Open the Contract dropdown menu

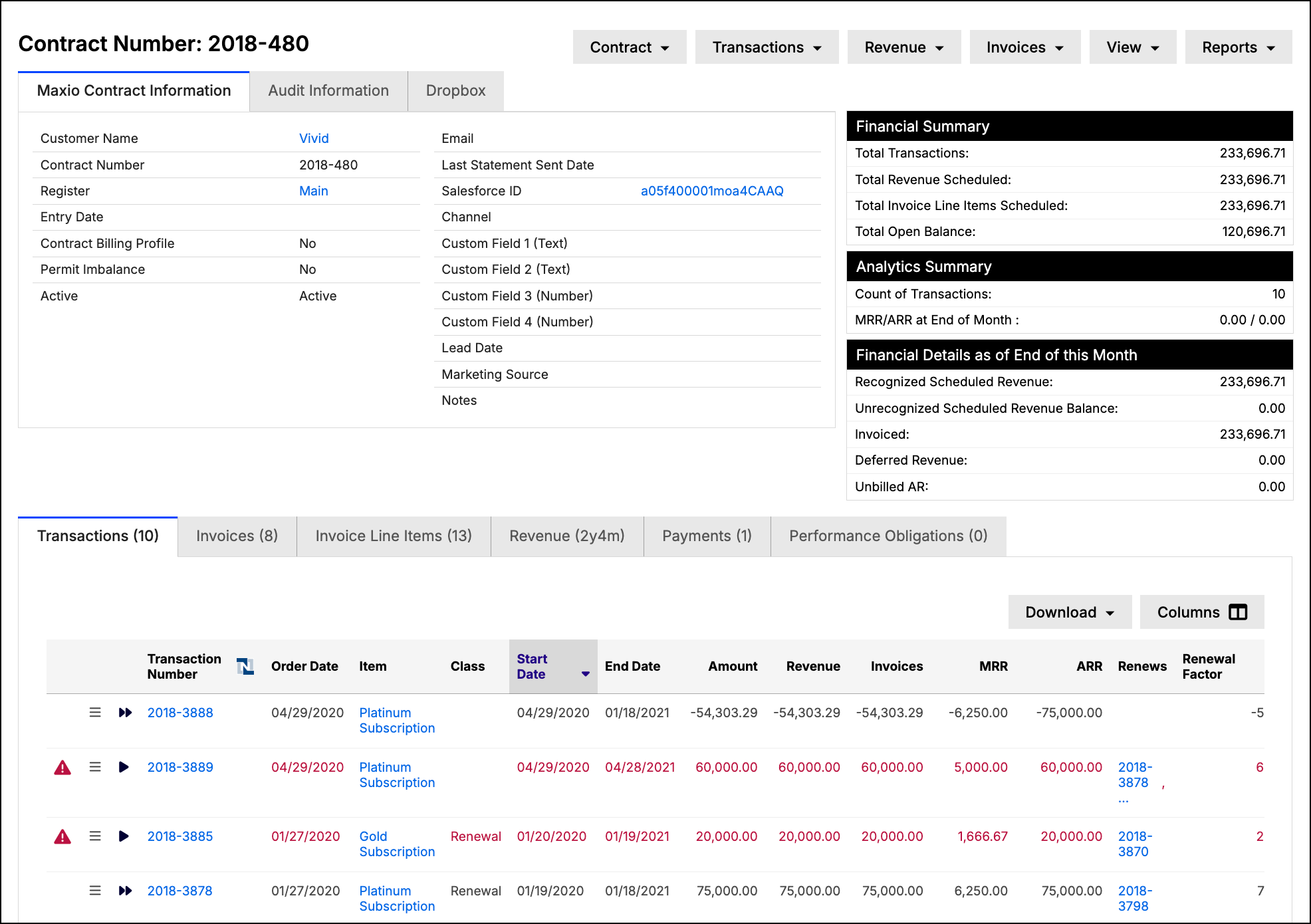pos(630,47)
